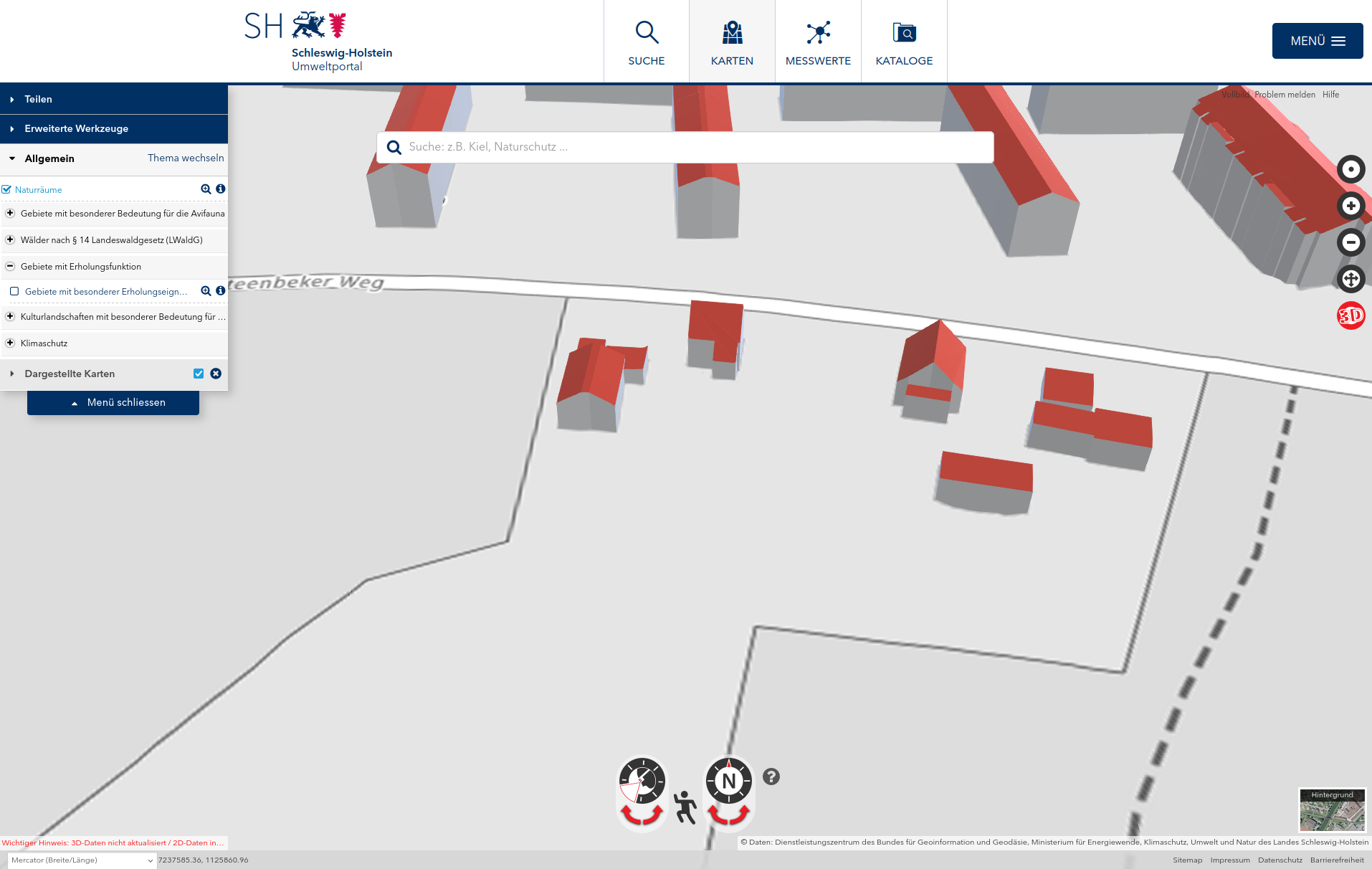Click the pan arrows map control
This screenshot has width=1372, height=869.
click(x=1350, y=279)
